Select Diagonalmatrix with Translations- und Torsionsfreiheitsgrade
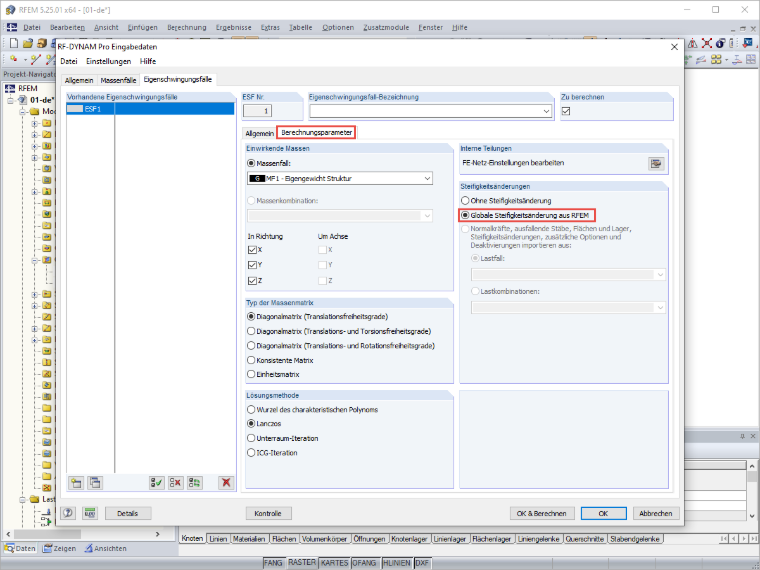Image resolution: width=760 pixels, height=570 pixels. point(339,332)
